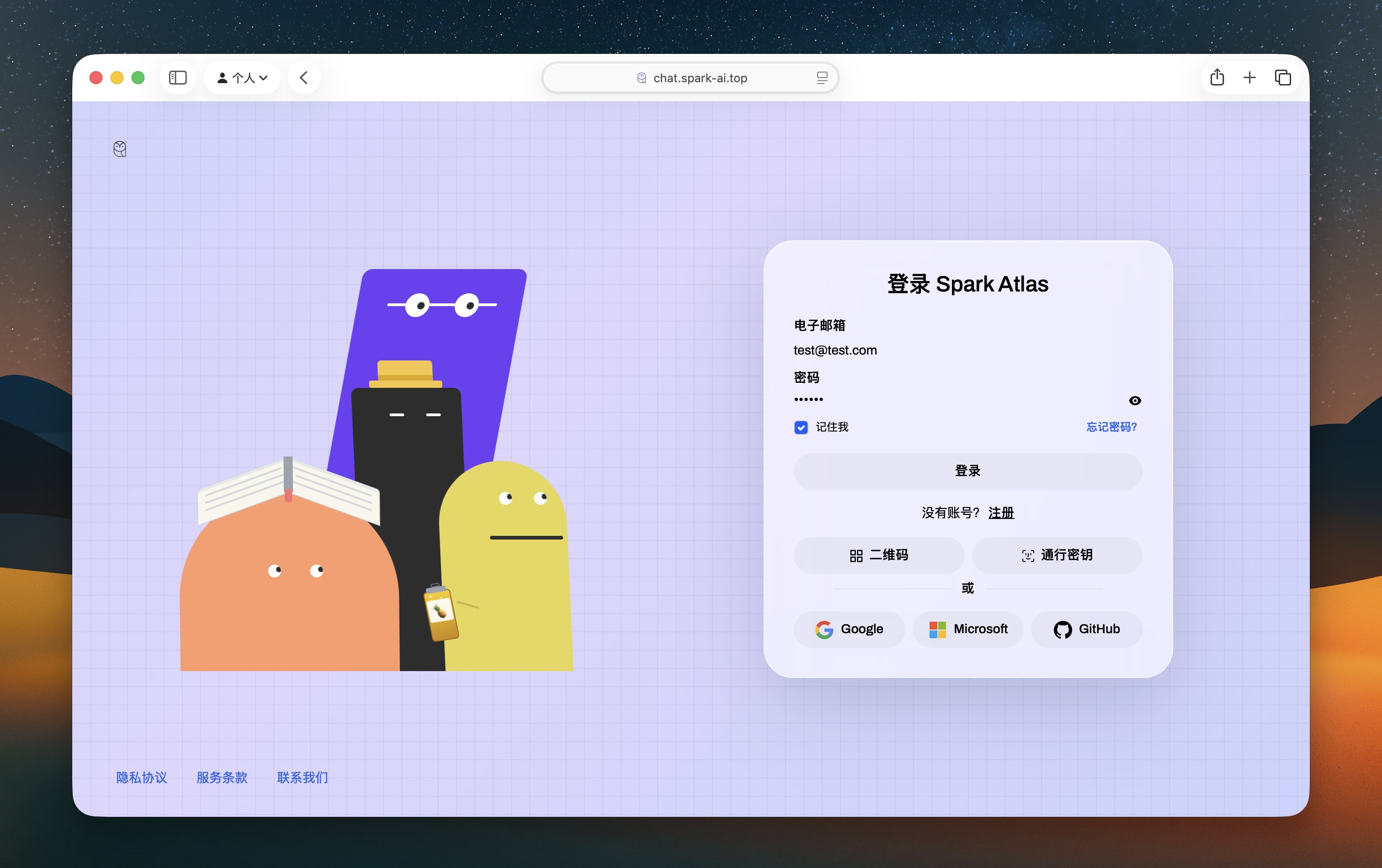Open the 忘记密码? link
Screen dimensions: 1382x868
tap(1111, 427)
